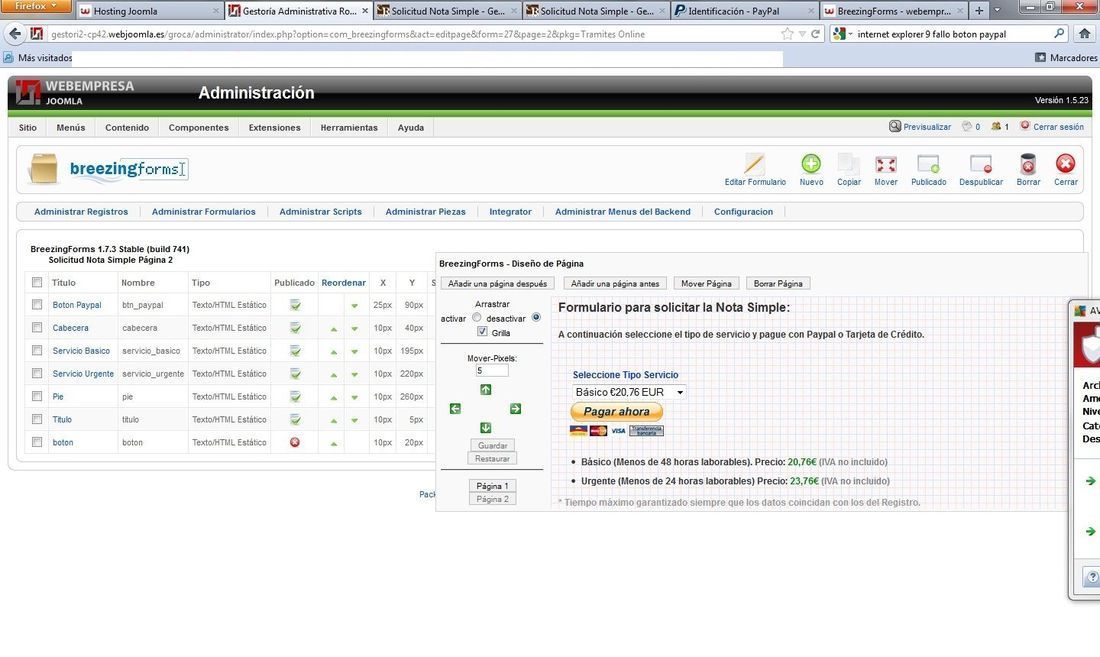
Task: Switch to the Identificación - PayPal tab
Action: click(746, 11)
